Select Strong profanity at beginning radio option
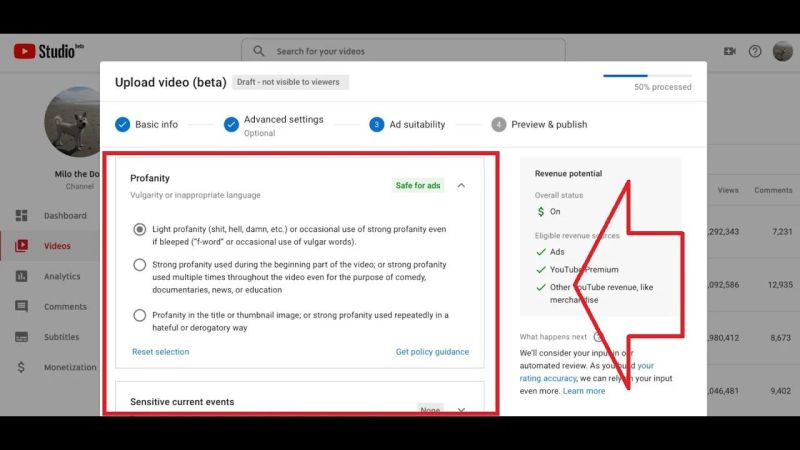Screen dimensions: 800x450 (139, 264)
